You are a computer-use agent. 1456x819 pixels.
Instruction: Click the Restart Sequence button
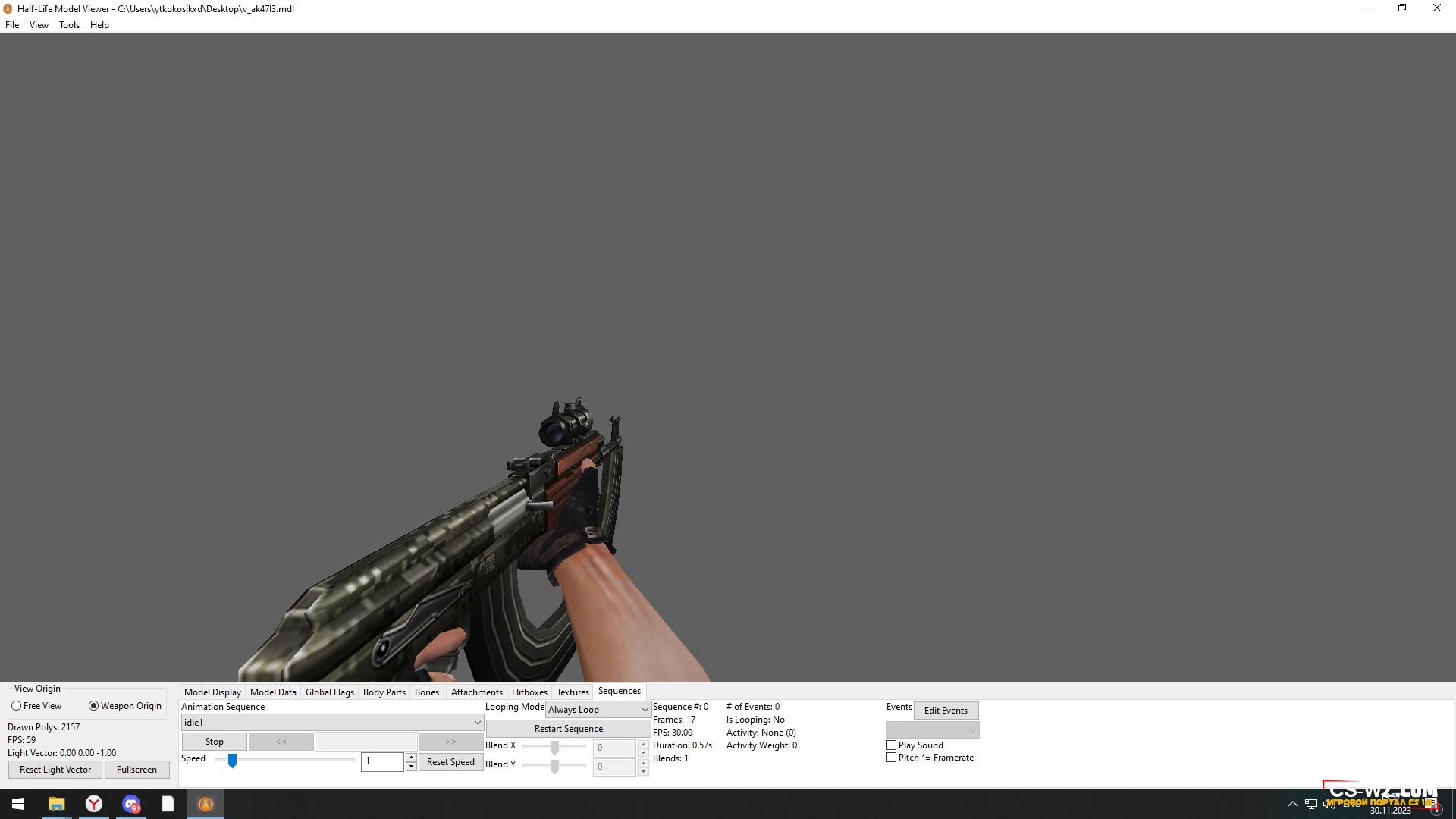point(569,729)
